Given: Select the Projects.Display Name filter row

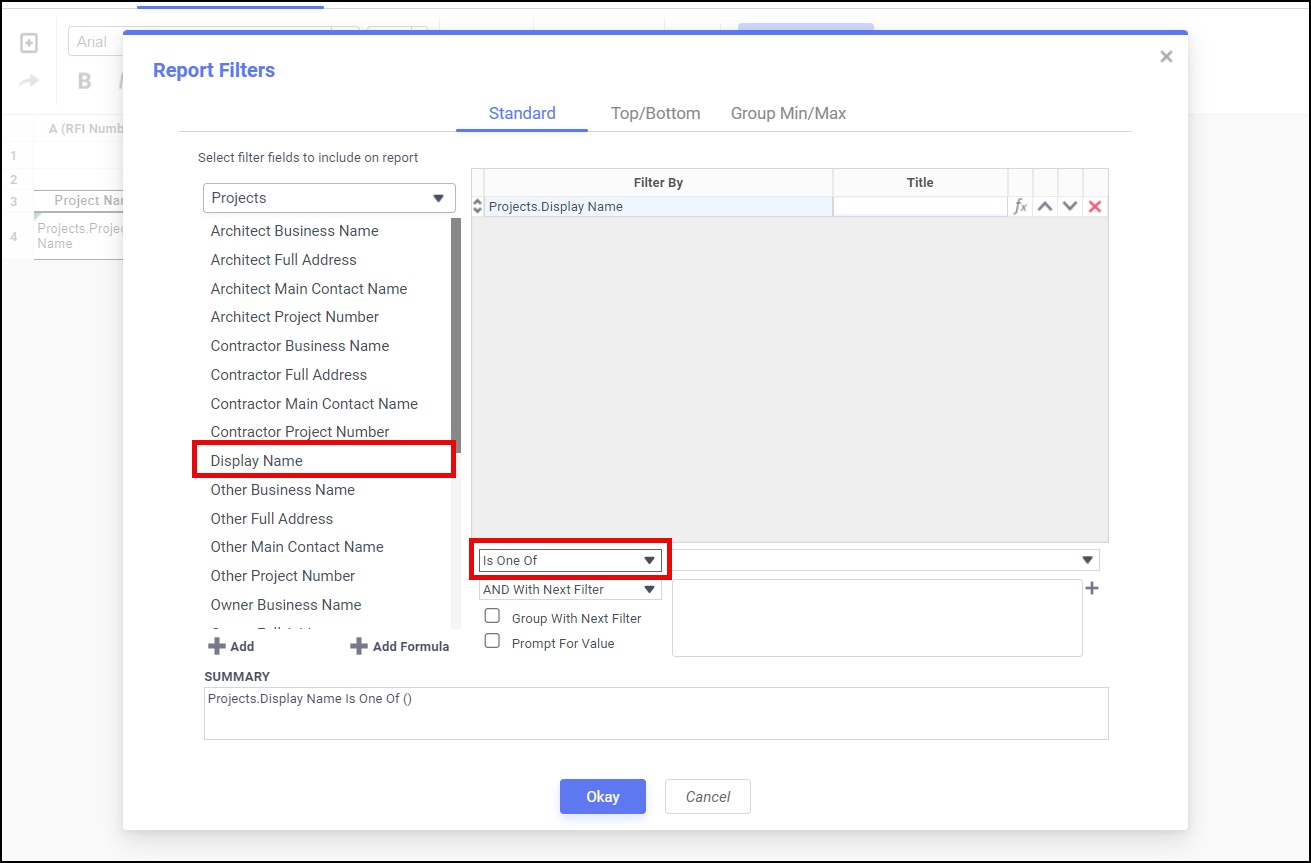Looking at the screenshot, I should (x=658, y=207).
